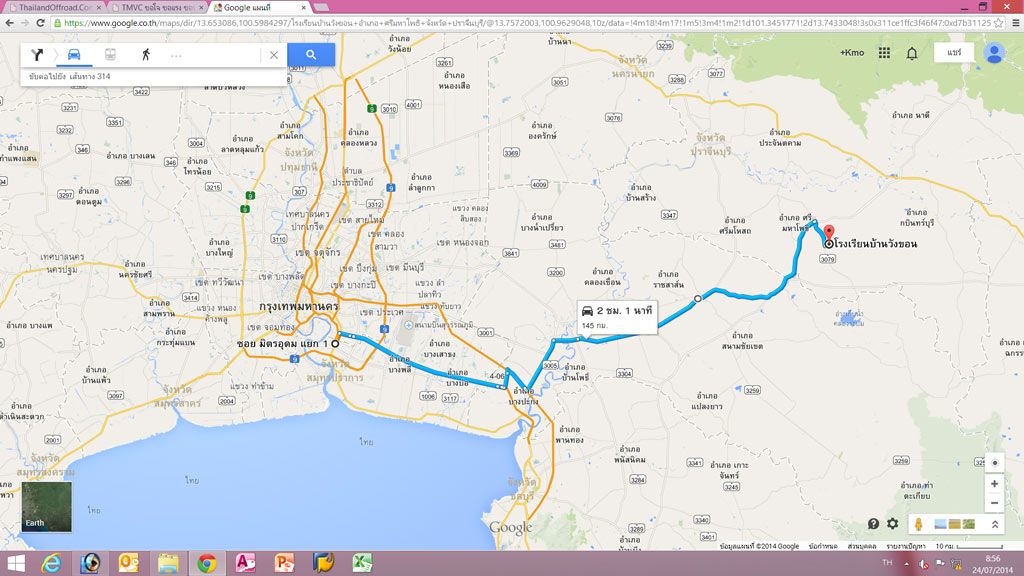This screenshot has height=576, width=1024.
Task: Click the blue search magnifier button
Action: click(311, 55)
